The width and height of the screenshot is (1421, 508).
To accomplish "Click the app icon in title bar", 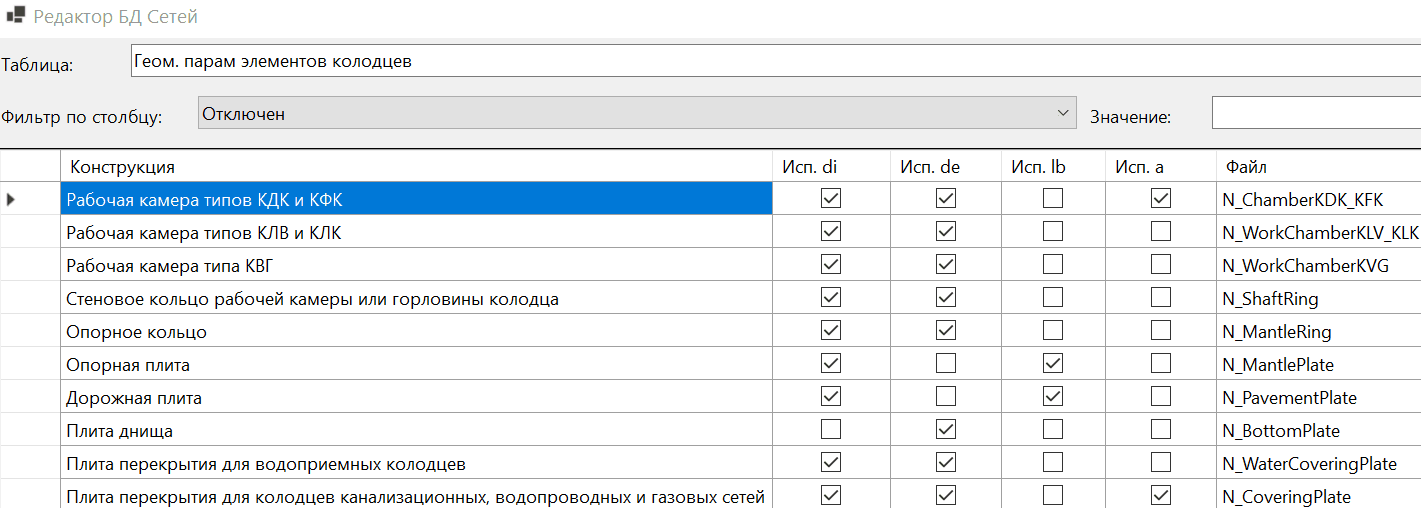I will click(x=15, y=17).
